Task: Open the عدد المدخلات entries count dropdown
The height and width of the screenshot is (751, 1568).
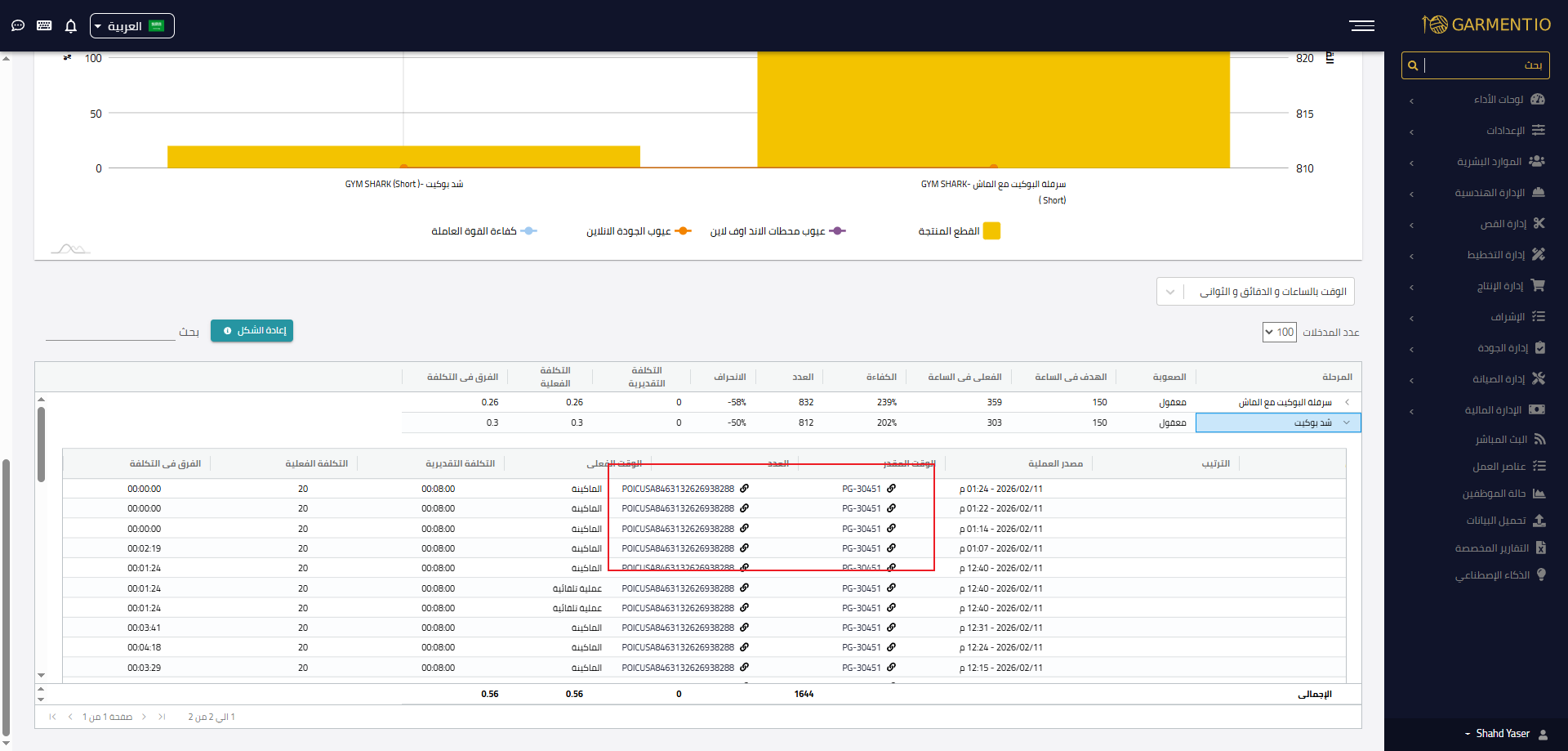Action: [x=1279, y=332]
